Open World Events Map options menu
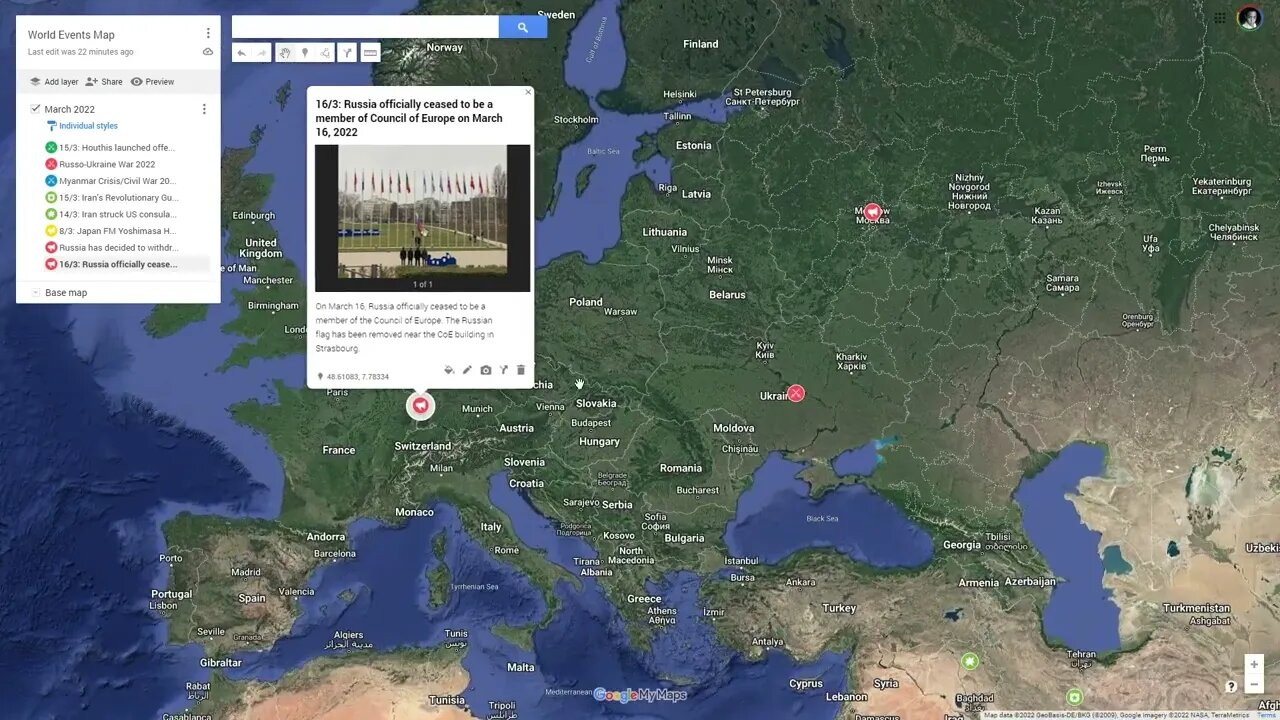 [208, 34]
